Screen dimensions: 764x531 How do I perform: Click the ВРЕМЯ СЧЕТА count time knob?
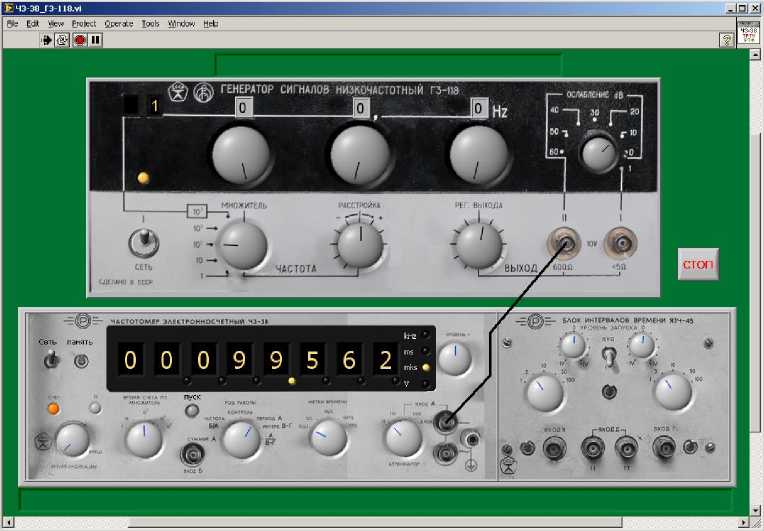pyautogui.click(x=144, y=439)
